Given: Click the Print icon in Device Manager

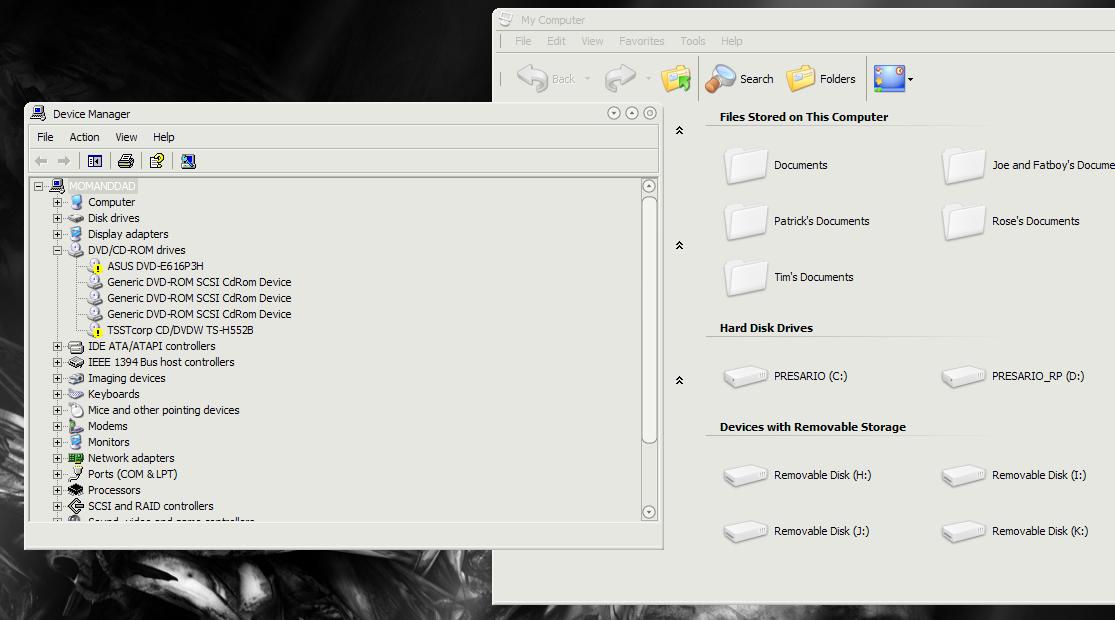Looking at the screenshot, I should [126, 161].
